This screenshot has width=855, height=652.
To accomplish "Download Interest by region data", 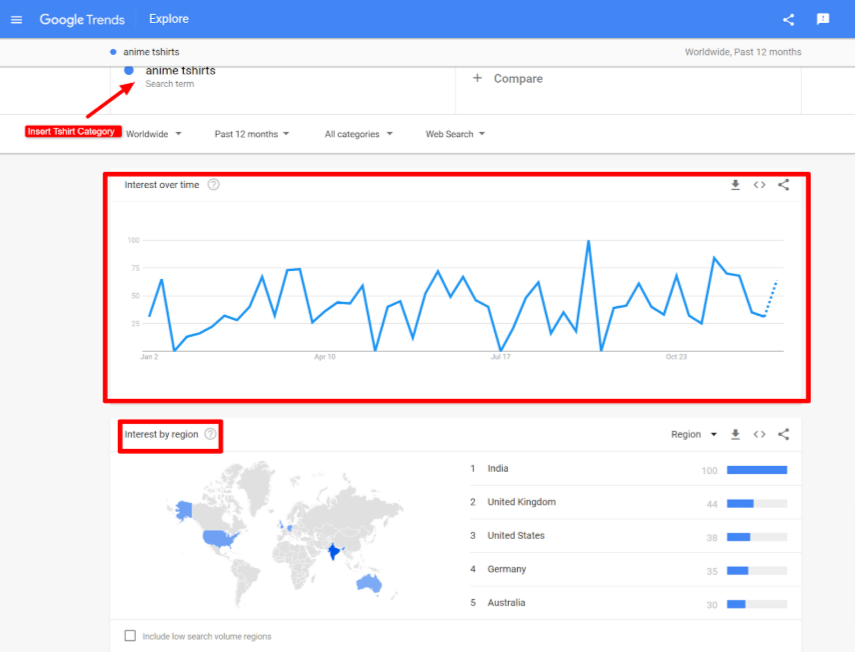I will point(735,435).
